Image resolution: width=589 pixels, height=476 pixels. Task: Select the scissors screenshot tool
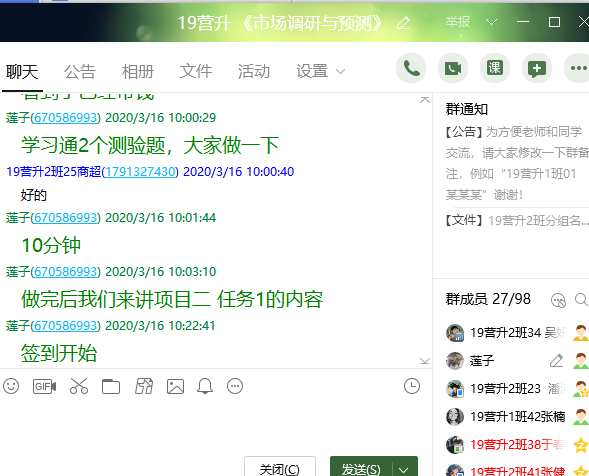[79, 386]
